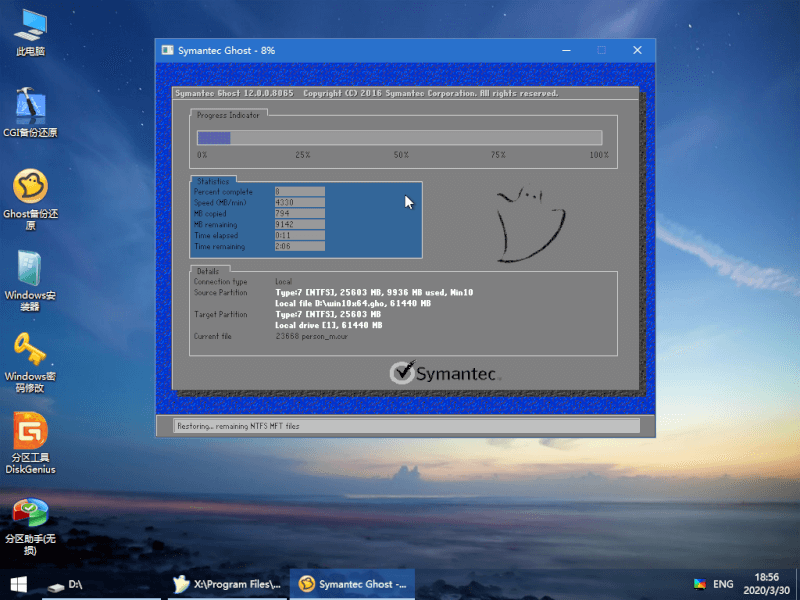This screenshot has height=600, width=800.
Task: Click the Target Partition label
Action: pyautogui.click(x=220, y=314)
